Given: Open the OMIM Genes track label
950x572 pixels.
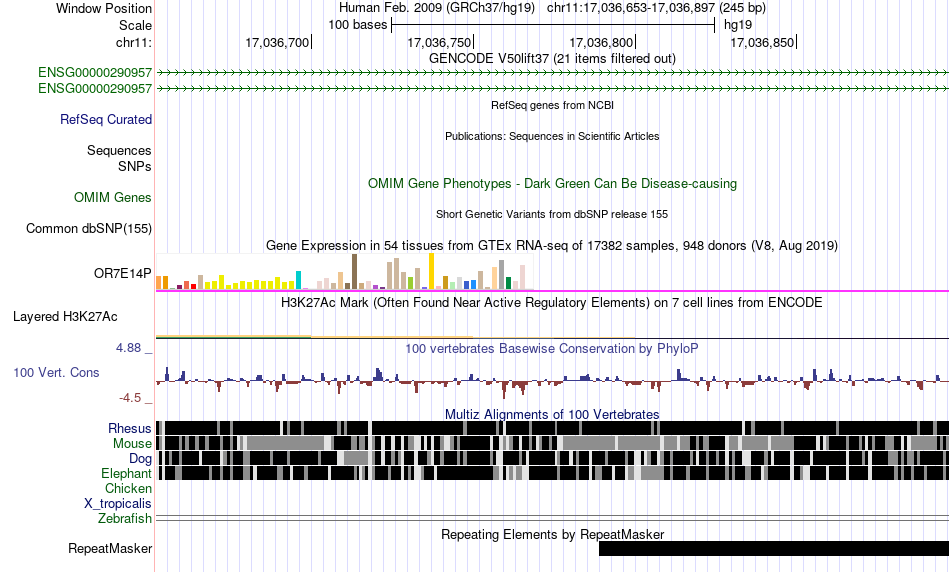Looking at the screenshot, I should (112, 198).
